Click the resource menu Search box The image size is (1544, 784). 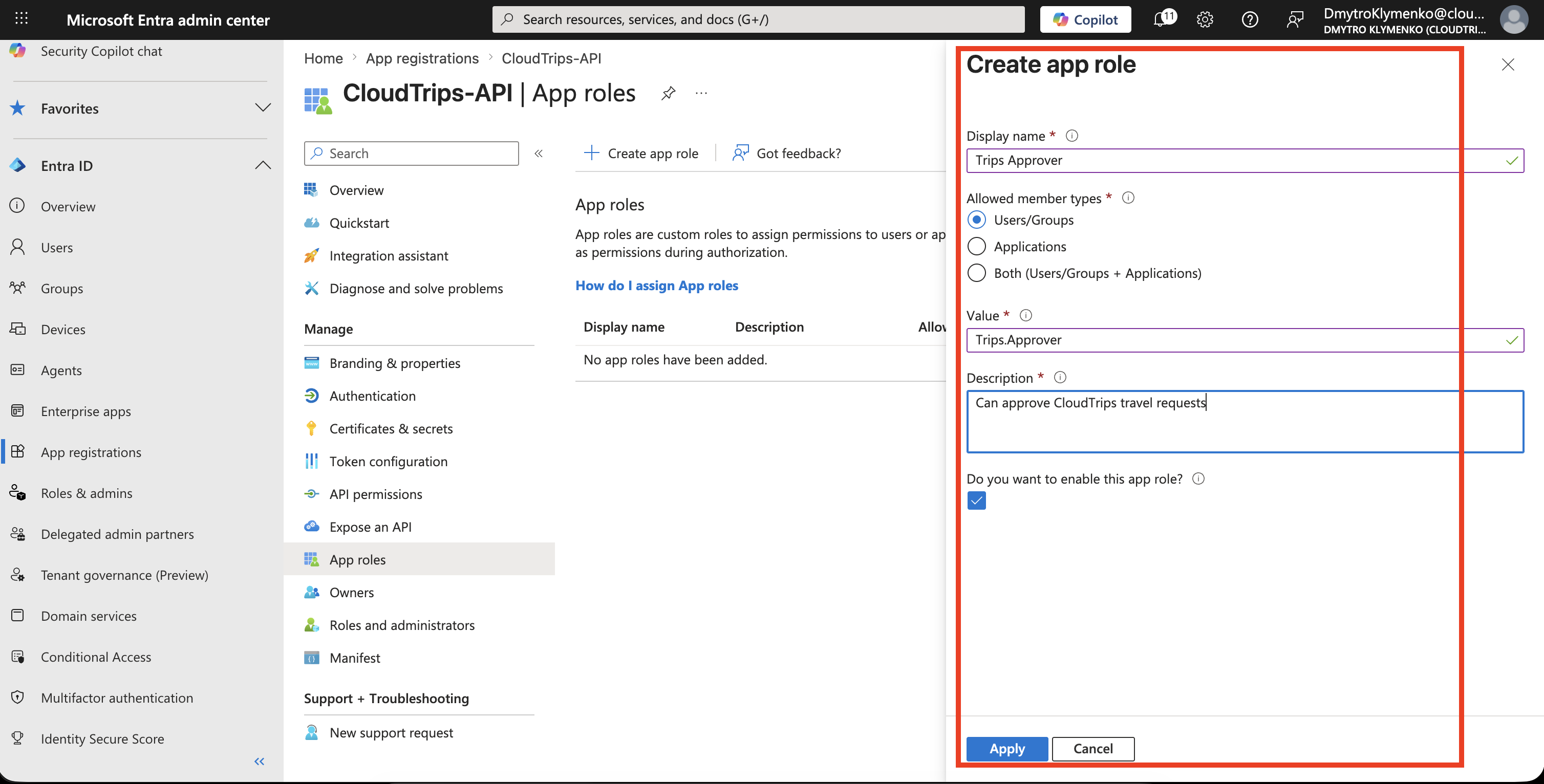[411, 154]
